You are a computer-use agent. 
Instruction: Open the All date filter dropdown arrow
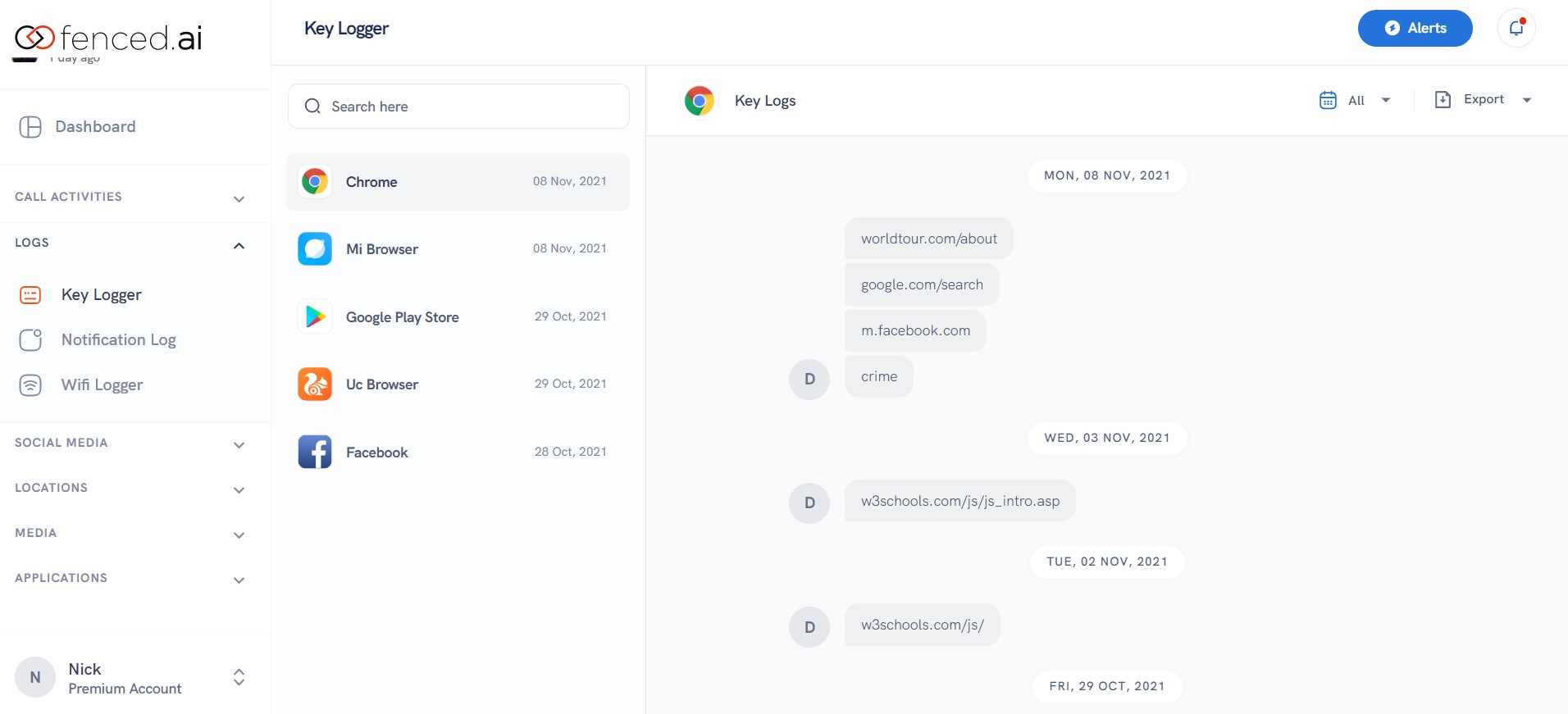tap(1386, 100)
